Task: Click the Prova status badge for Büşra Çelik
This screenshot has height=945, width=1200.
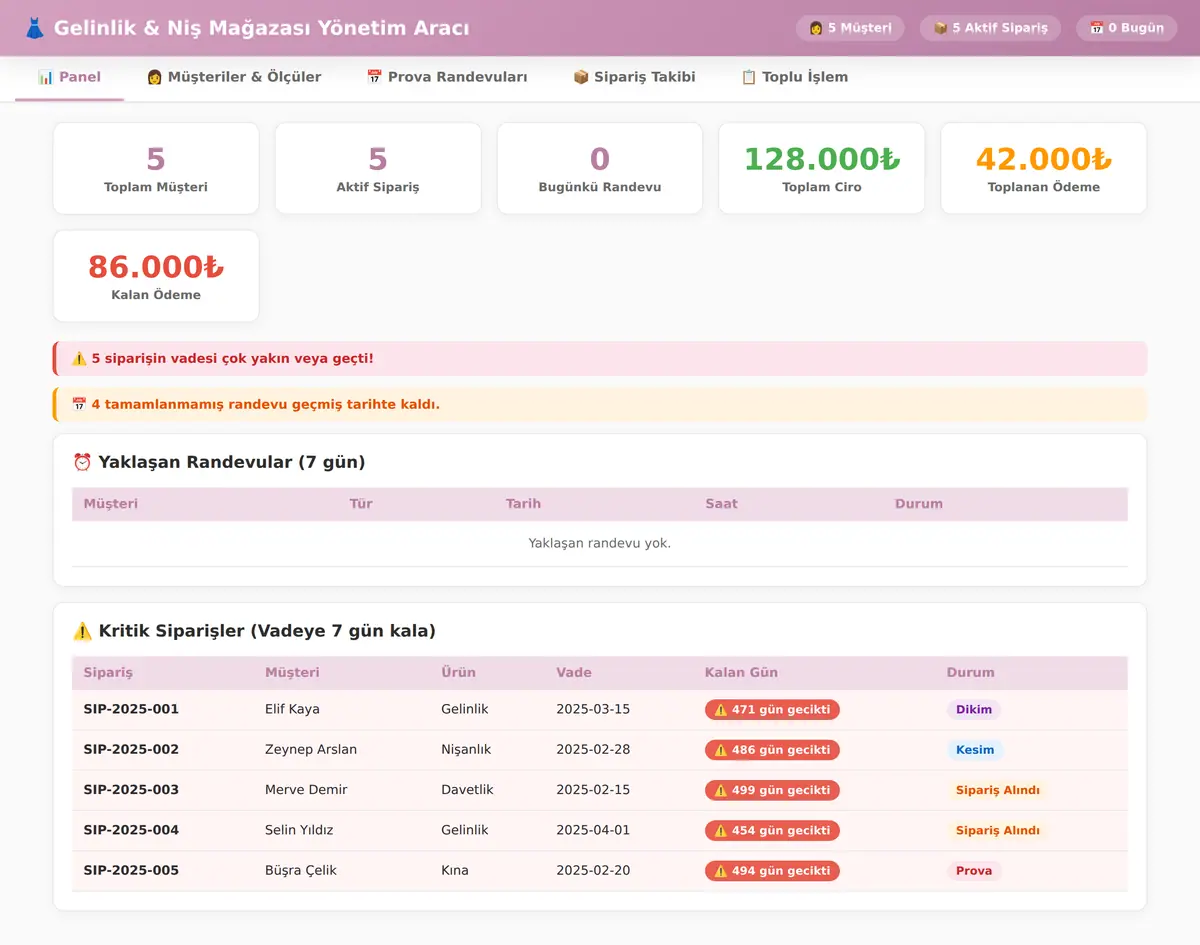Action: click(x=974, y=871)
